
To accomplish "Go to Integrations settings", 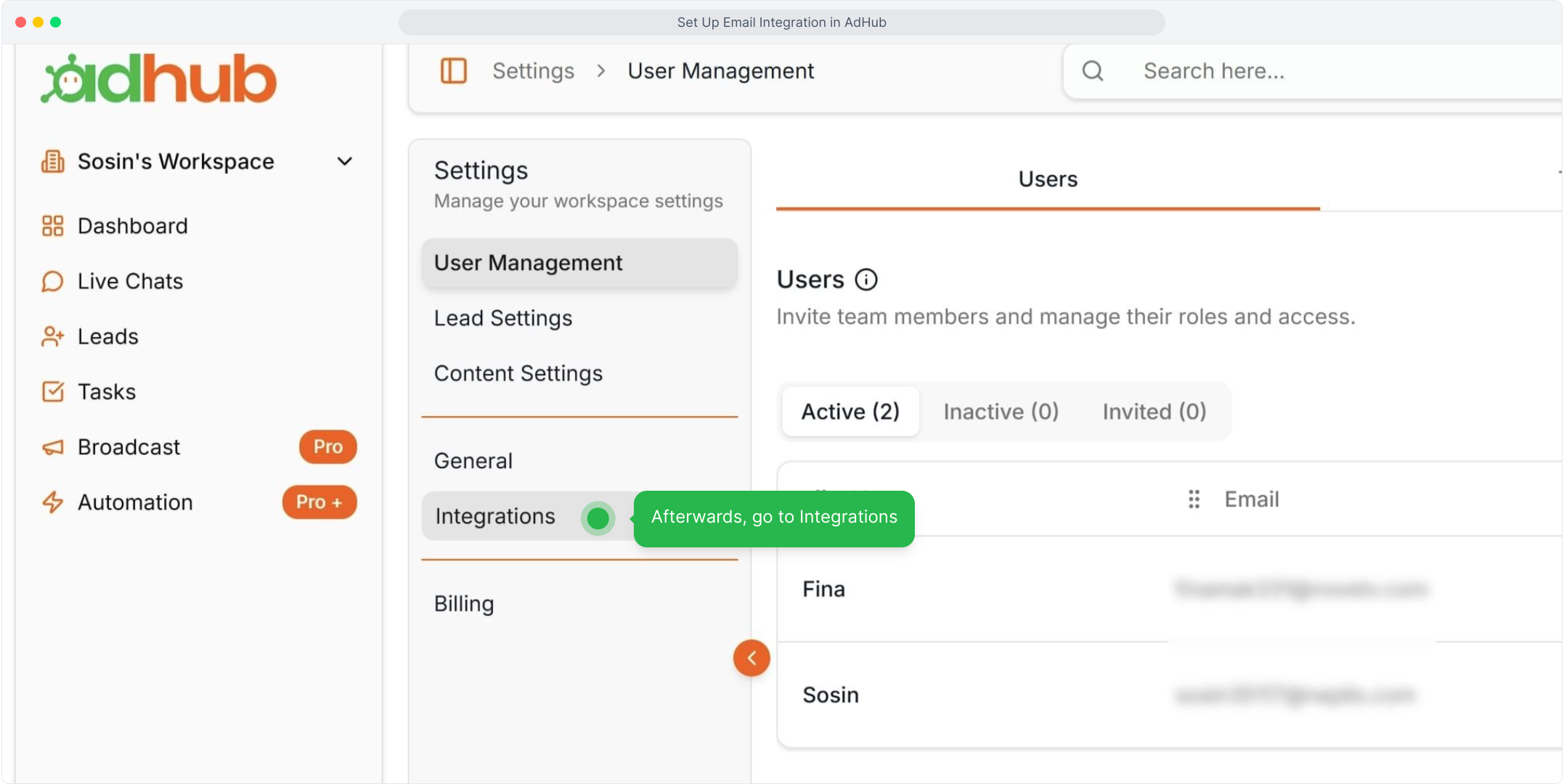I will pyautogui.click(x=495, y=516).
